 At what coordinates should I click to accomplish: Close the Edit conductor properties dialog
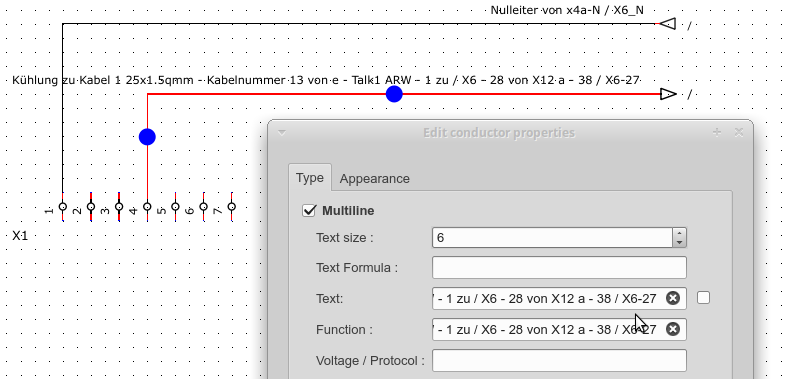click(x=738, y=133)
